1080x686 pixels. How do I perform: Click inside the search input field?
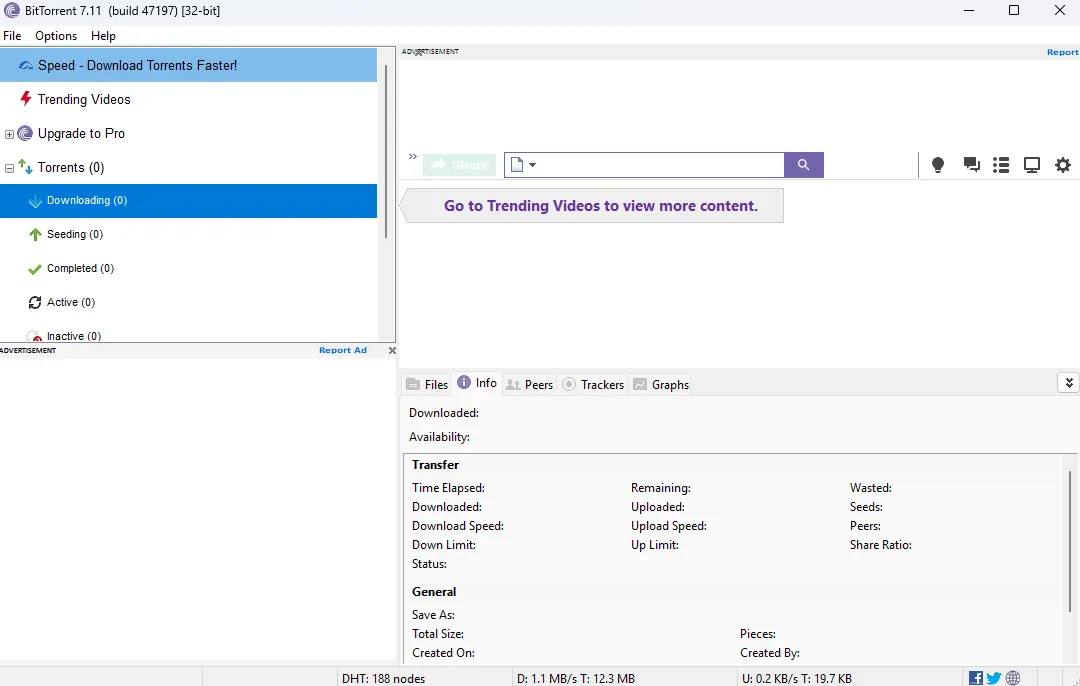coord(660,165)
